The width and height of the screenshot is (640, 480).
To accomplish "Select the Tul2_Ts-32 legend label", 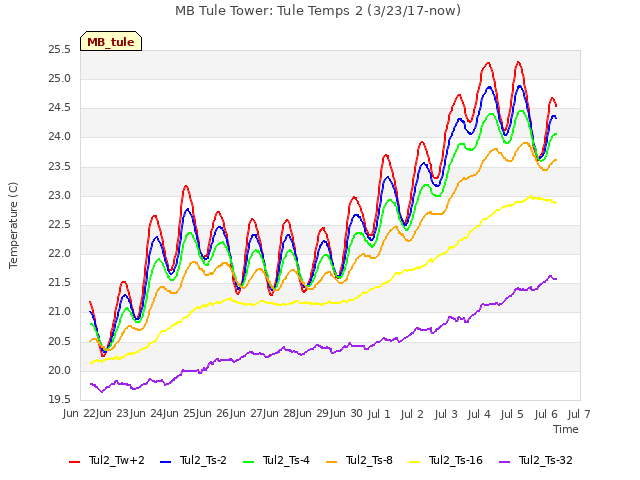I will point(546,461).
